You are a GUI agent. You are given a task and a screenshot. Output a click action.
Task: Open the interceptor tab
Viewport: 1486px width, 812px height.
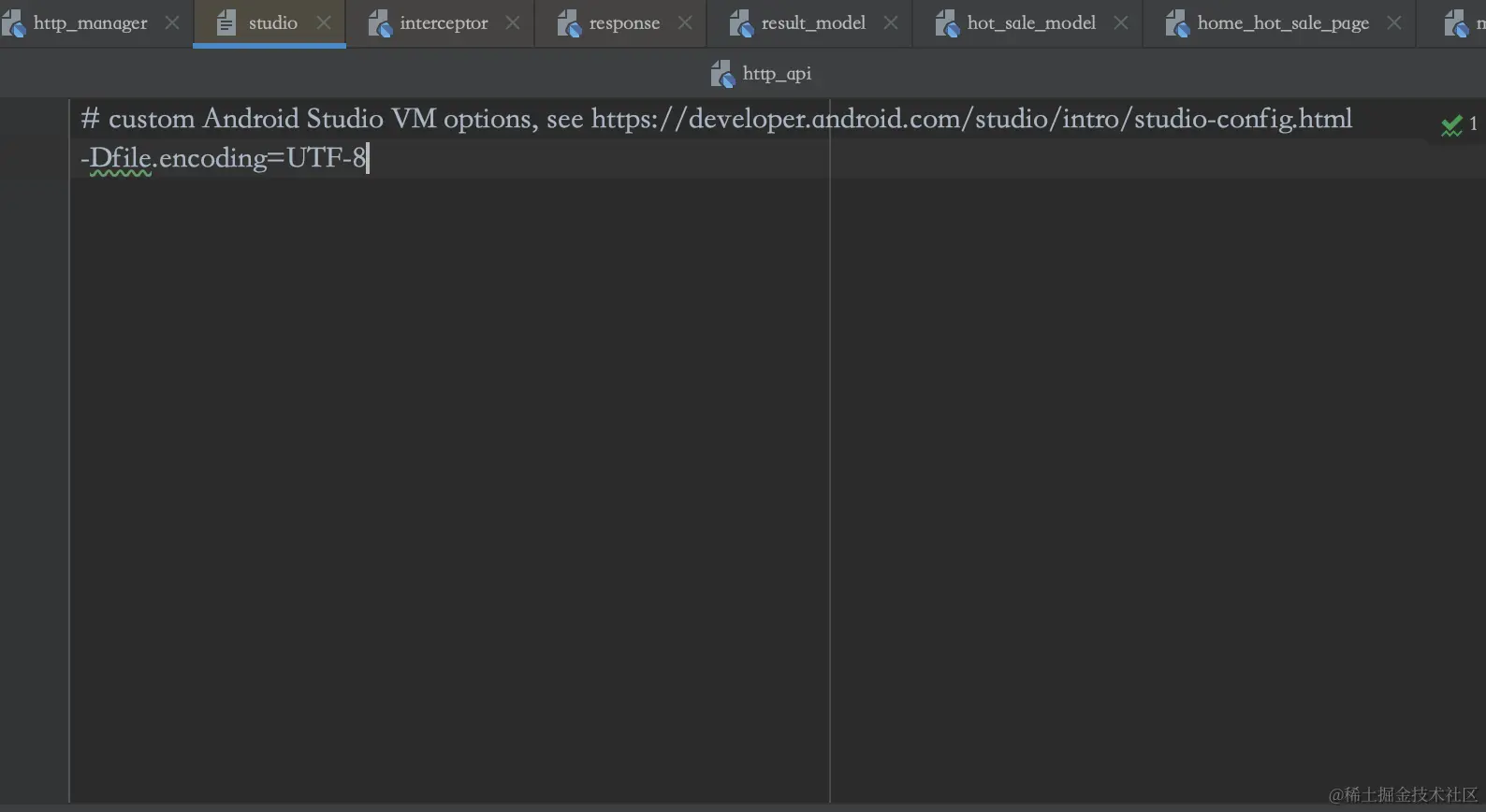click(444, 22)
